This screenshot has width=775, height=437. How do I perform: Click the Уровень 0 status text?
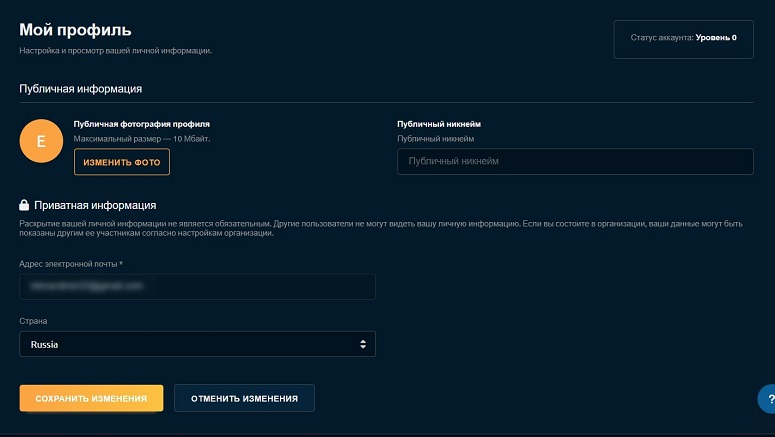pos(716,38)
